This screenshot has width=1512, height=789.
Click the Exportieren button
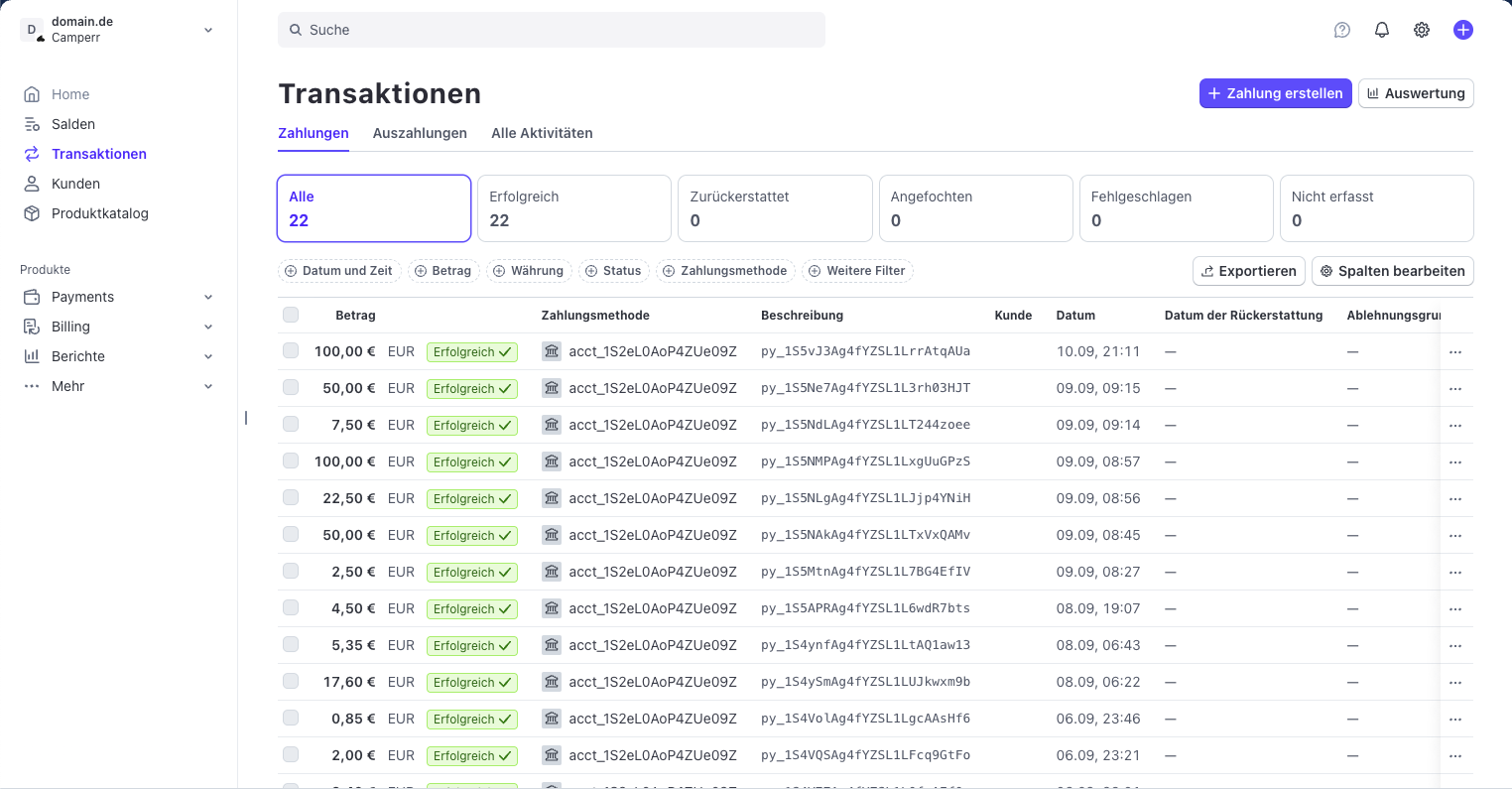[x=1248, y=271]
